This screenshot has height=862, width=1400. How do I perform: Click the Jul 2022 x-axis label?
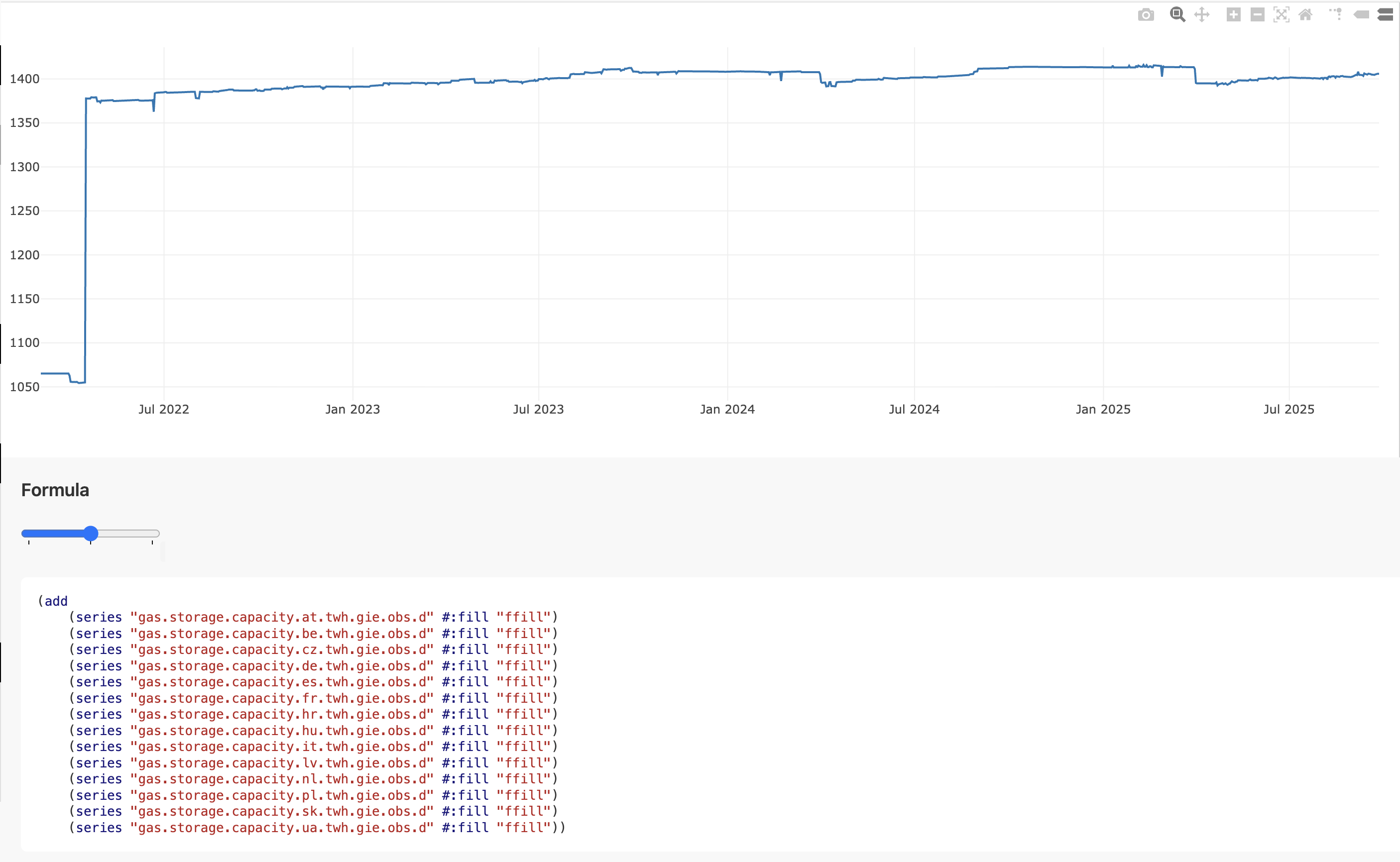coord(164,409)
